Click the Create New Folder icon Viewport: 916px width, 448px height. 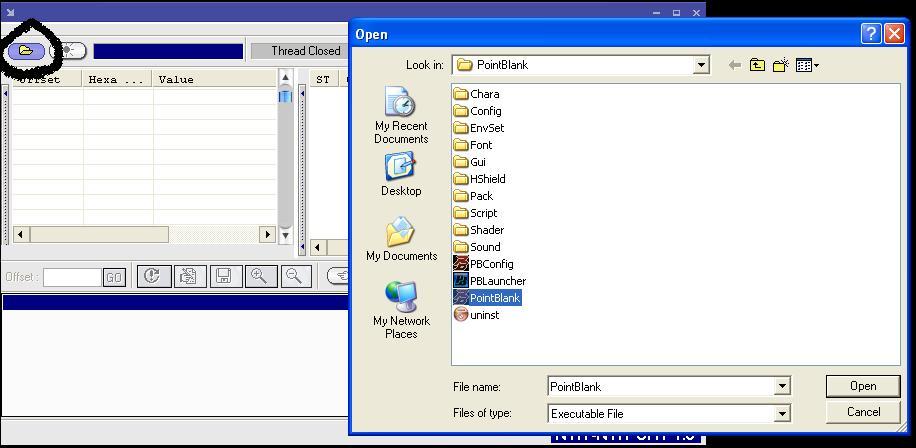[780, 65]
